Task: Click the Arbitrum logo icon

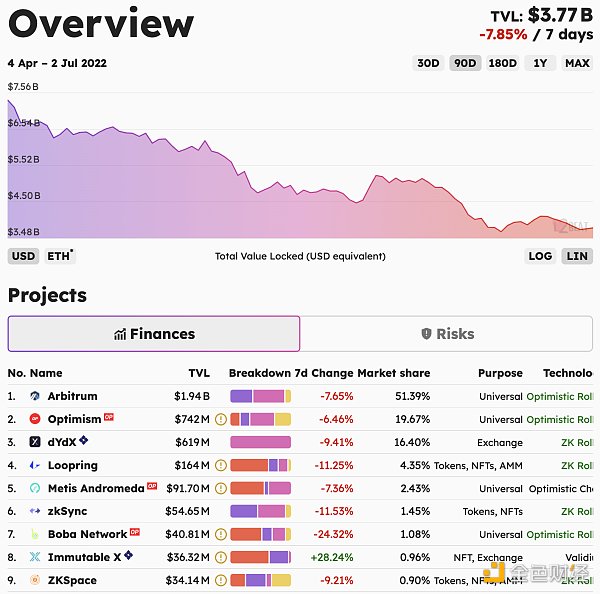Action: click(x=35, y=396)
